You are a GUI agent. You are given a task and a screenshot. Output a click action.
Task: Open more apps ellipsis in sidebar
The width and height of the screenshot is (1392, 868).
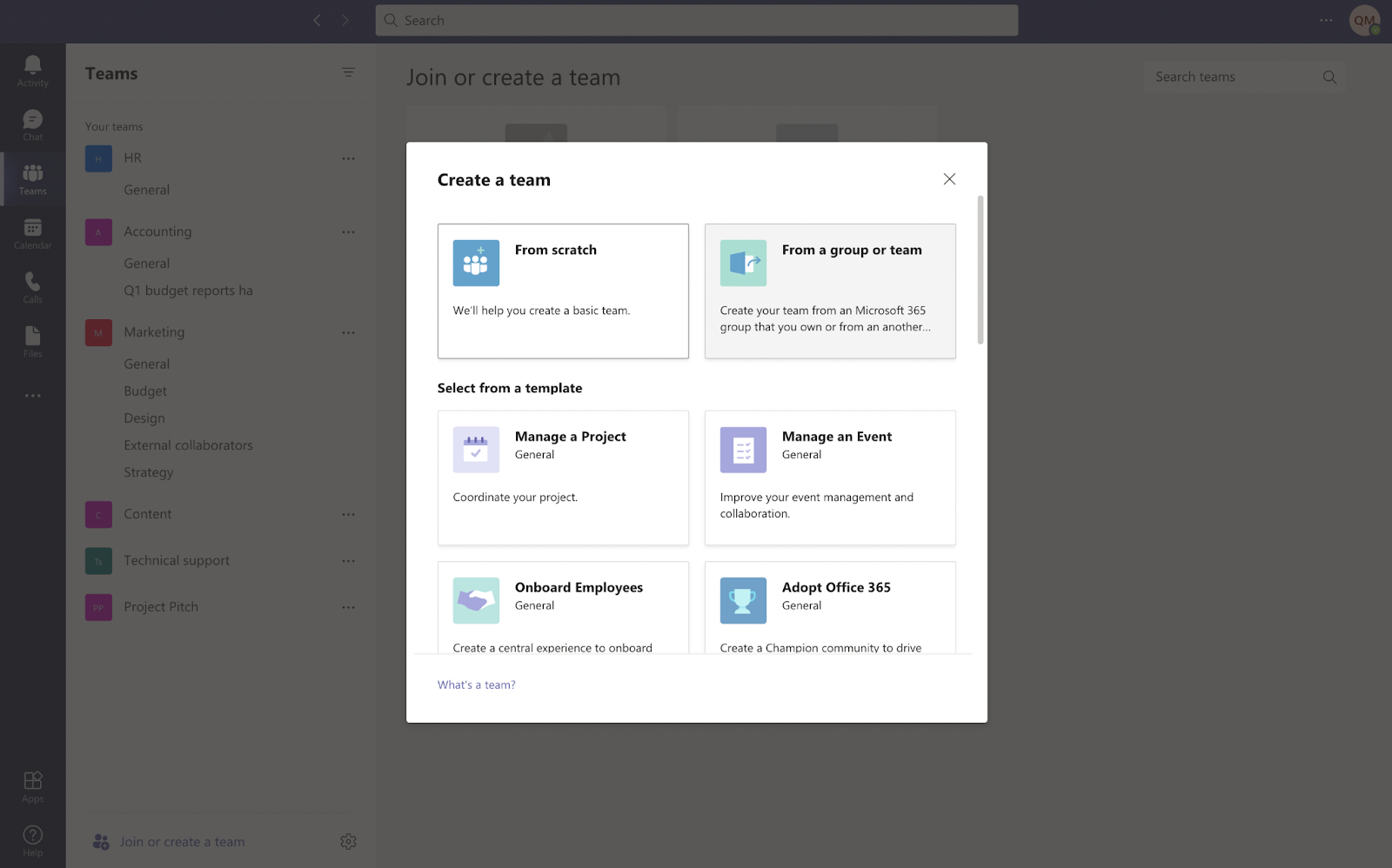(33, 396)
